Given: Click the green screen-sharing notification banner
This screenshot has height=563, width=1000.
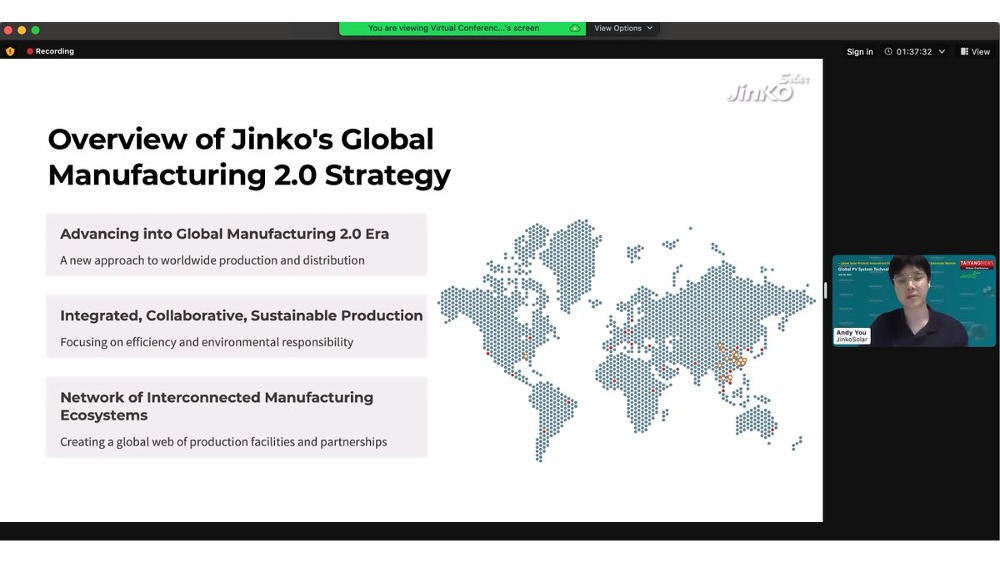Looking at the screenshot, I should point(462,28).
